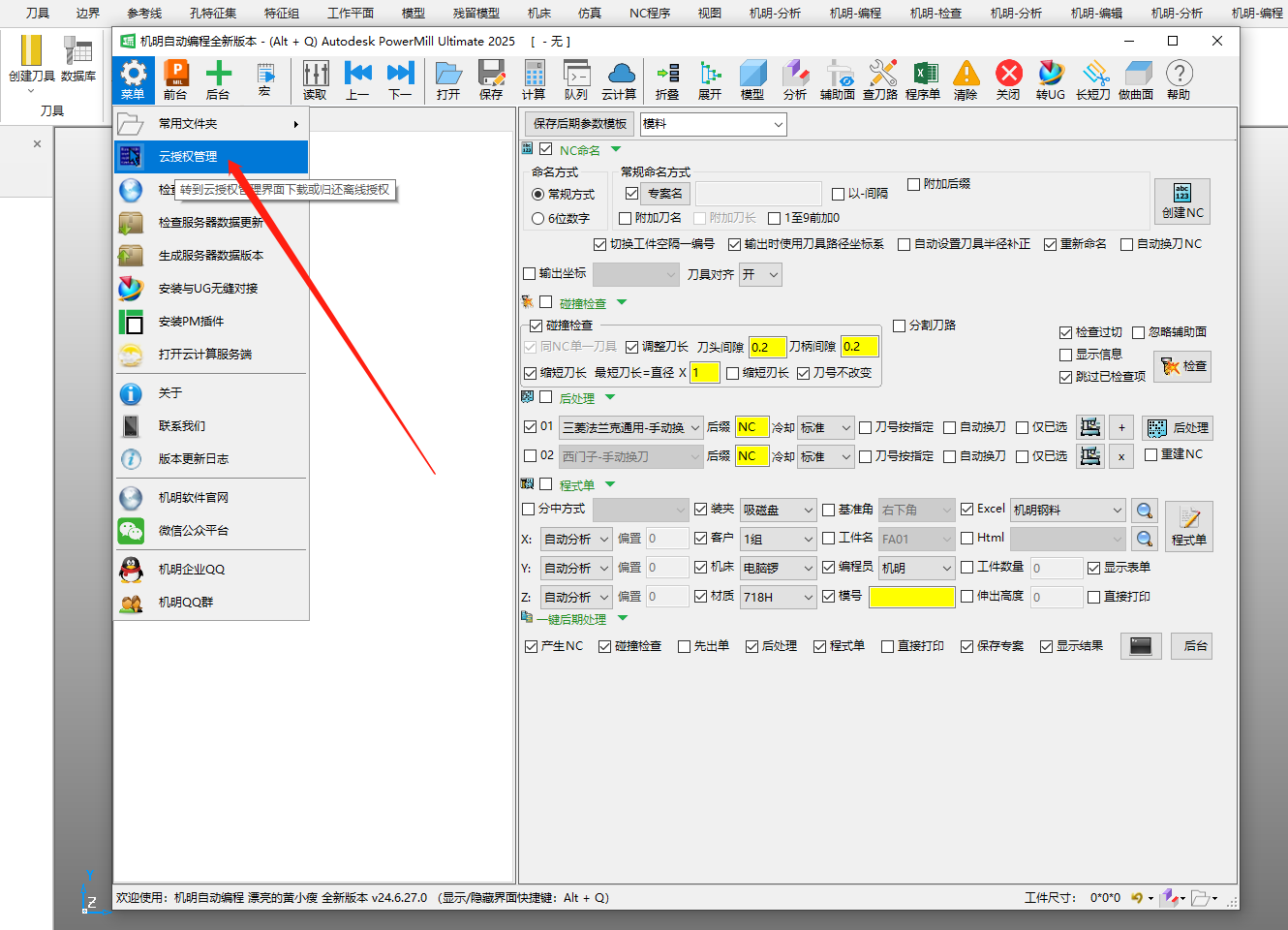Viewport: 1288px width, 930px height.
Task: Click the 模型 cube icon
Action: tap(752, 79)
